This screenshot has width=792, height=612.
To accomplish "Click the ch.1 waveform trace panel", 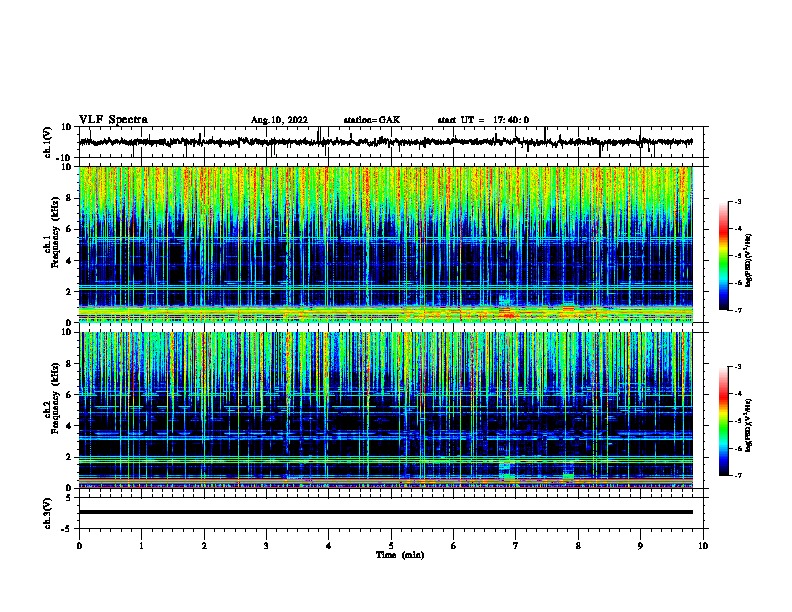I will point(391,142).
